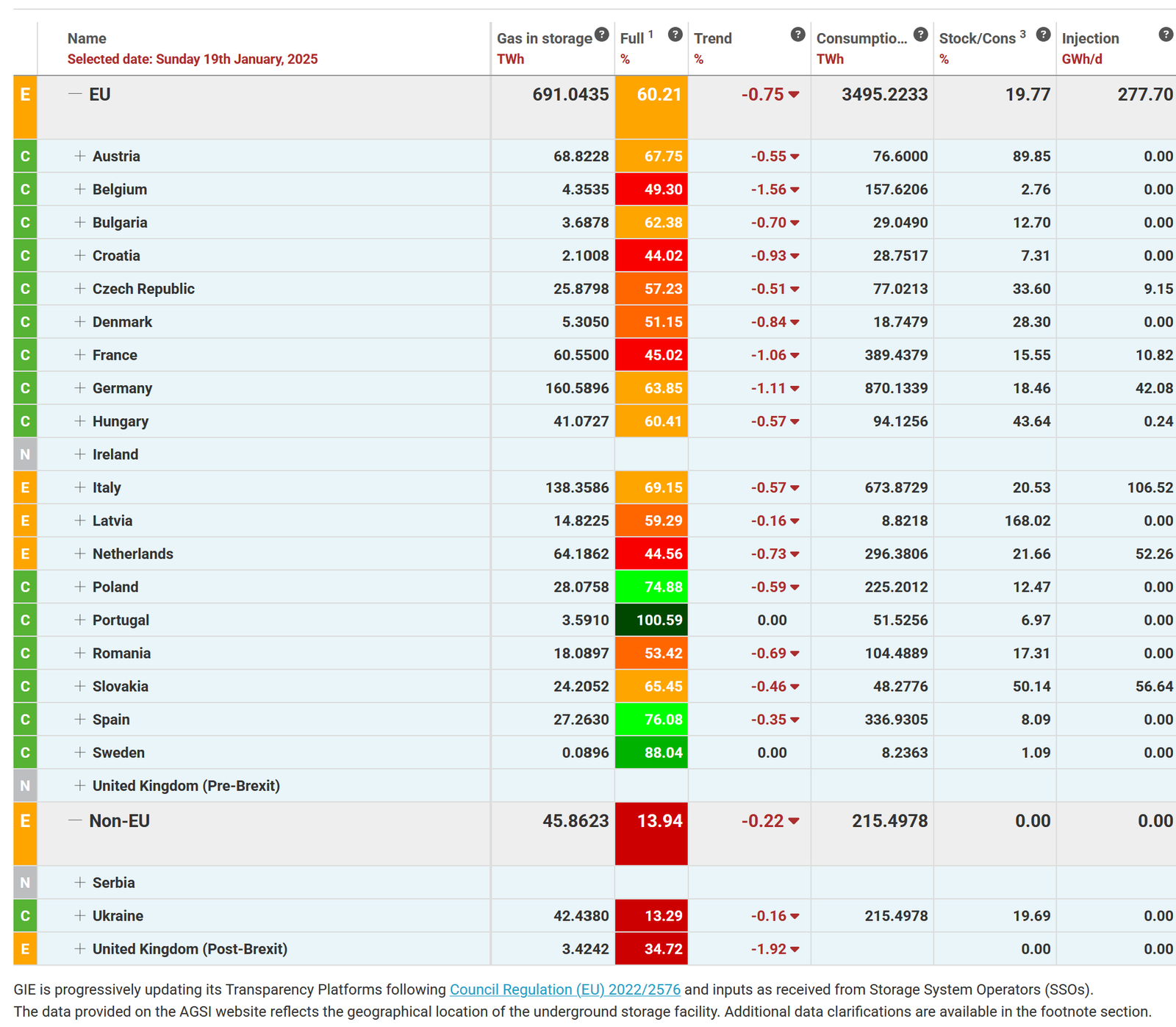Show help for Stock/Cons column
1176x1027 pixels.
coord(1043,35)
